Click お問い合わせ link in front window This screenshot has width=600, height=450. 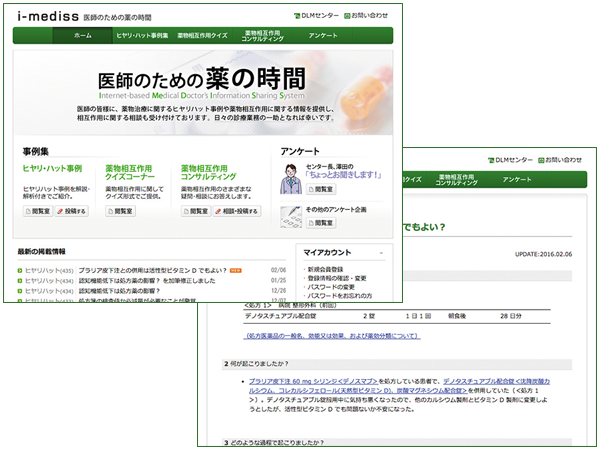(366, 16)
